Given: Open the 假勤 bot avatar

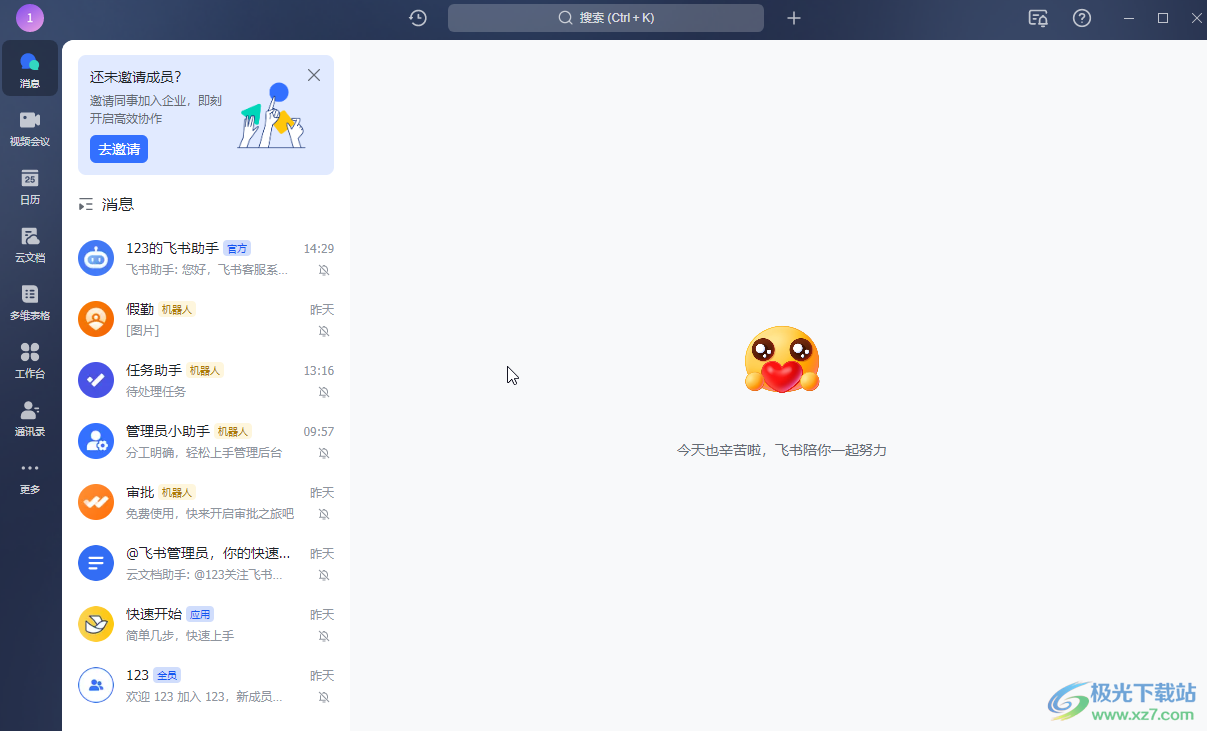Looking at the screenshot, I should click(x=96, y=319).
